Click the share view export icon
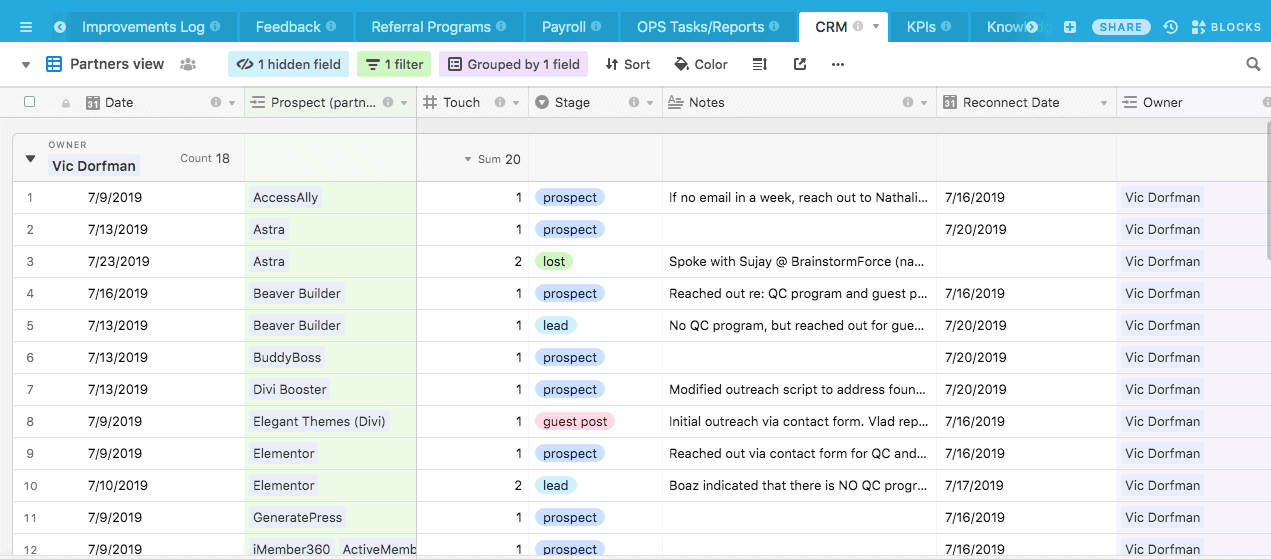 tap(800, 64)
